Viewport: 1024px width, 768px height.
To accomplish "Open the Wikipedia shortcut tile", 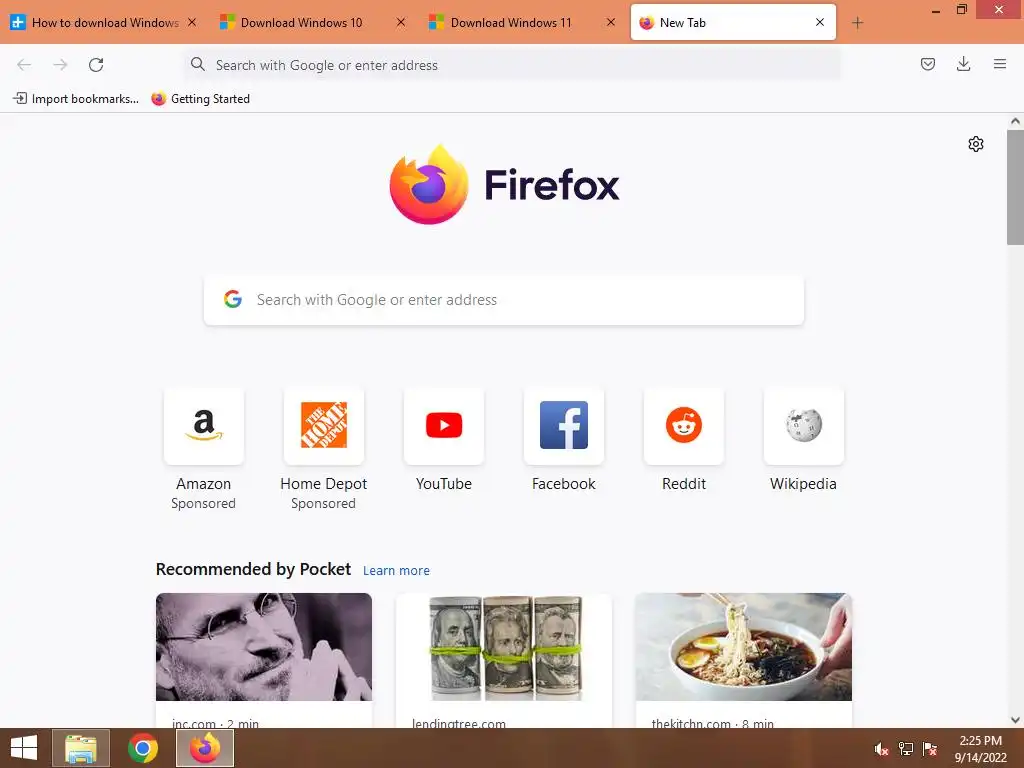I will pyautogui.click(x=803, y=426).
